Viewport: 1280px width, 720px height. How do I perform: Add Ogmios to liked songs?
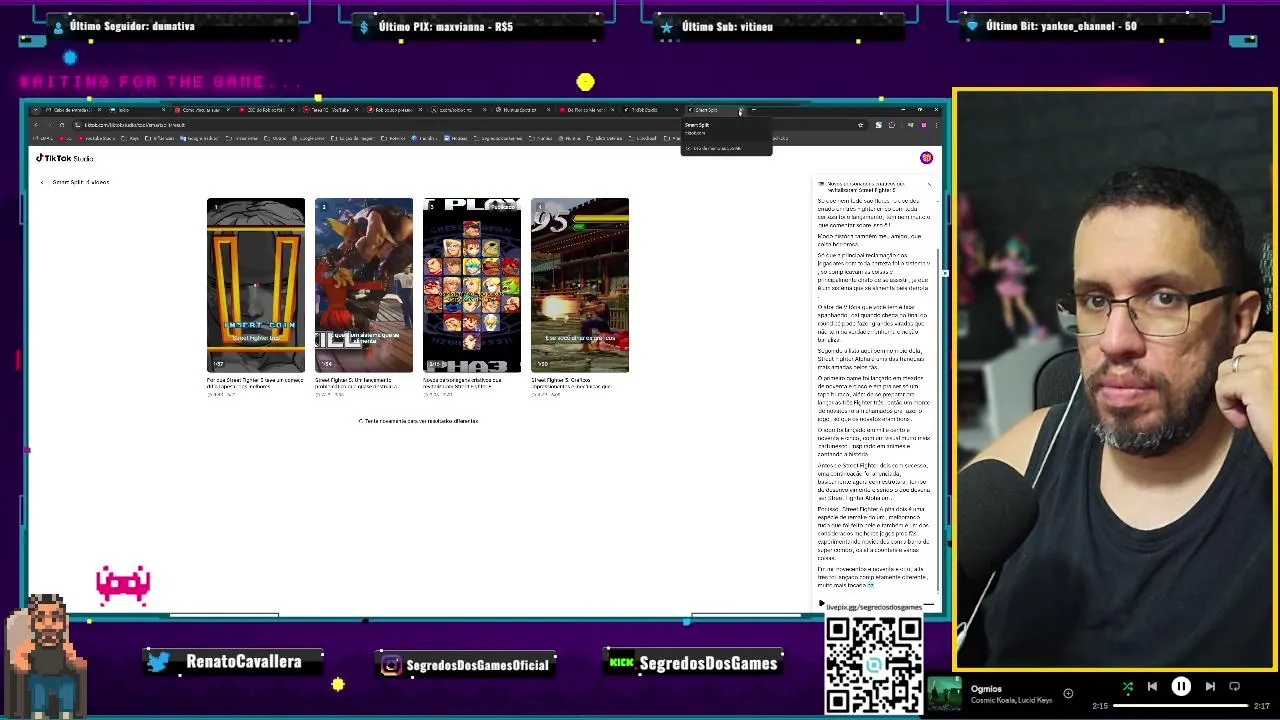tap(1068, 693)
